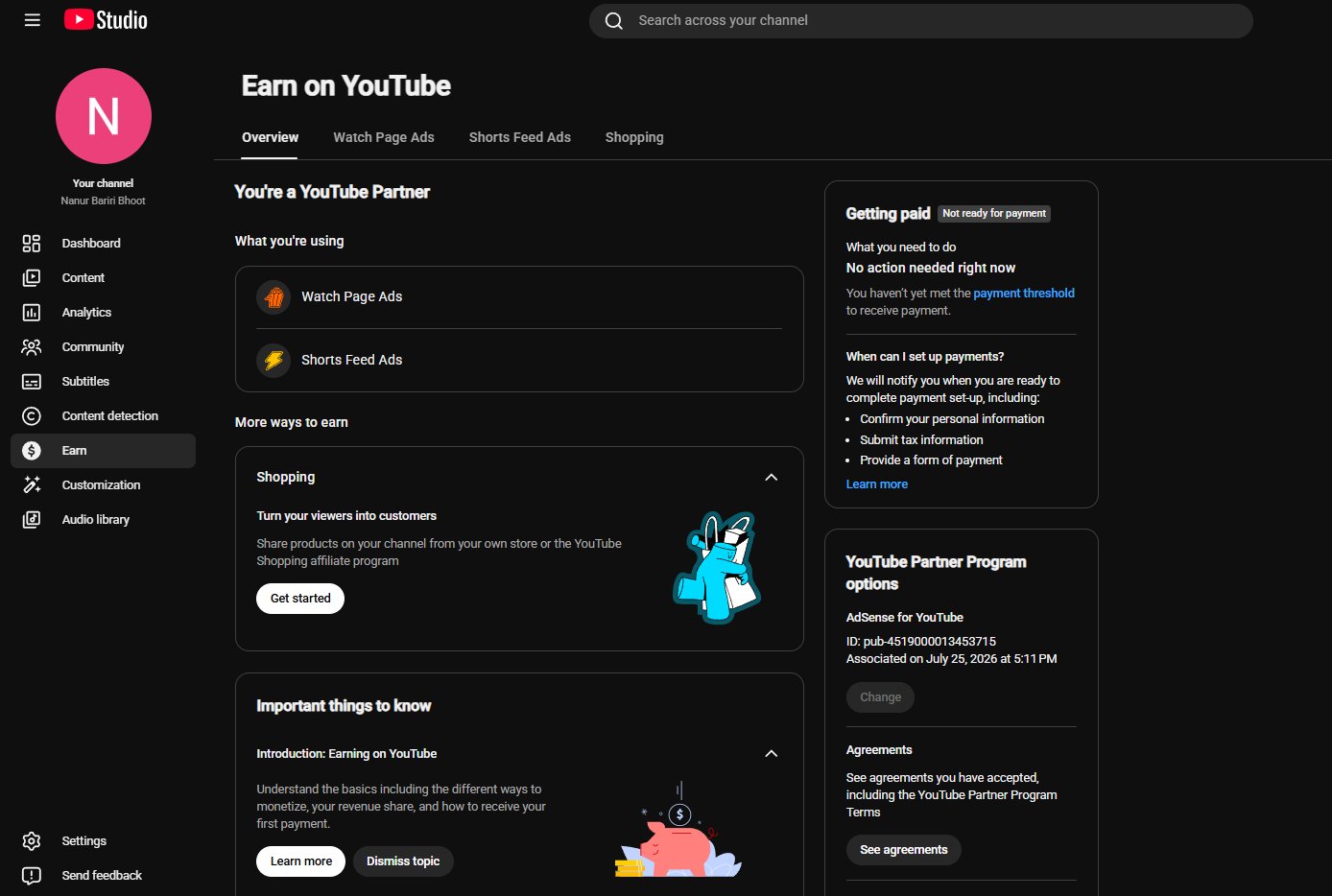Click the Settings gear icon

coord(32,841)
